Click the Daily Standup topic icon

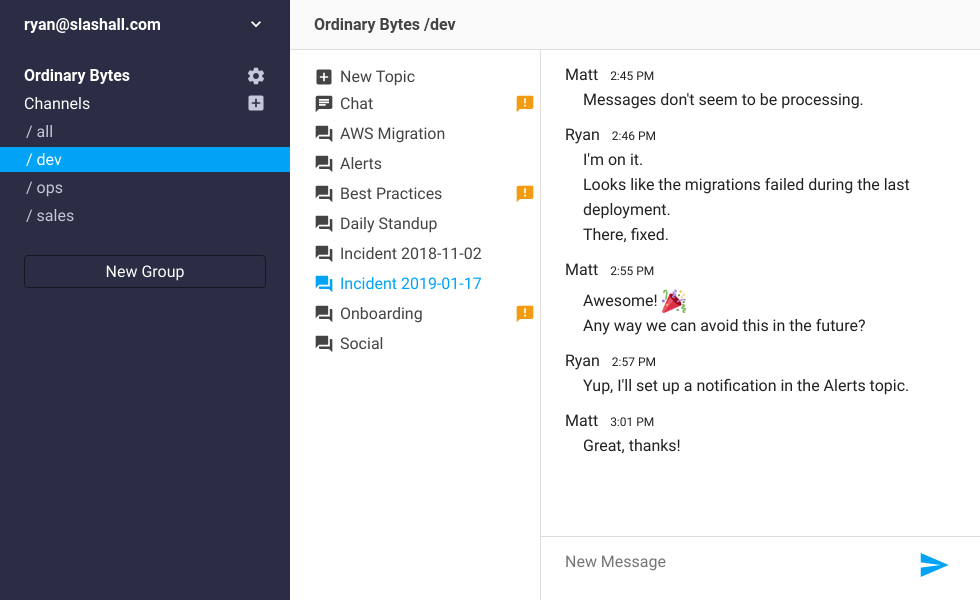tap(324, 224)
